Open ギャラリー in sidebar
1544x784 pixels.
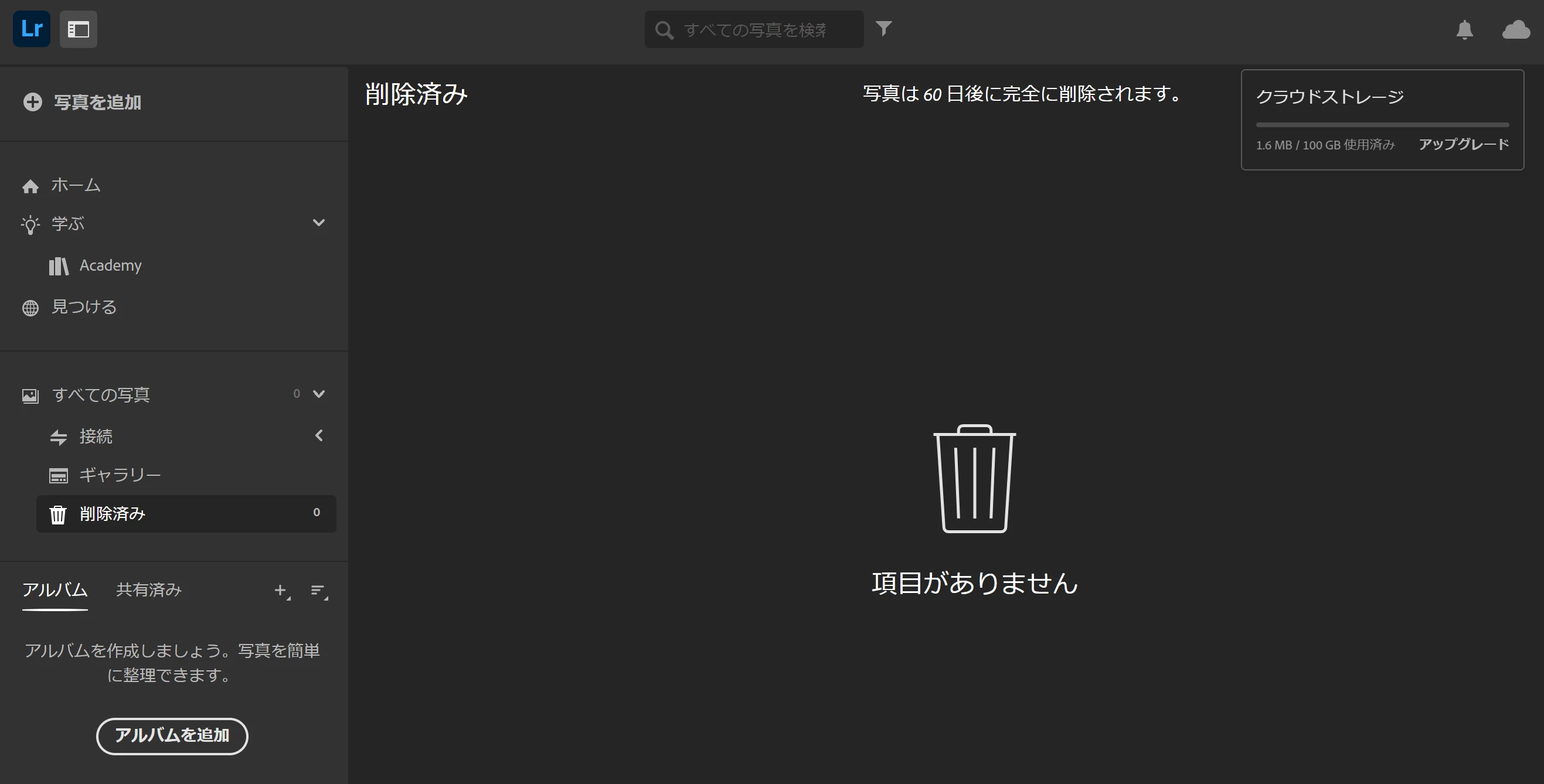tap(120, 475)
